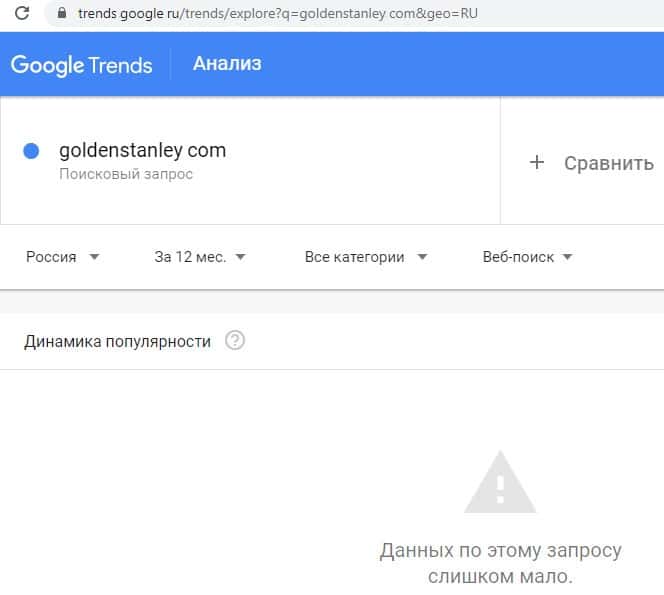Edit the goldenstanley com search term

pyautogui.click(x=143, y=151)
